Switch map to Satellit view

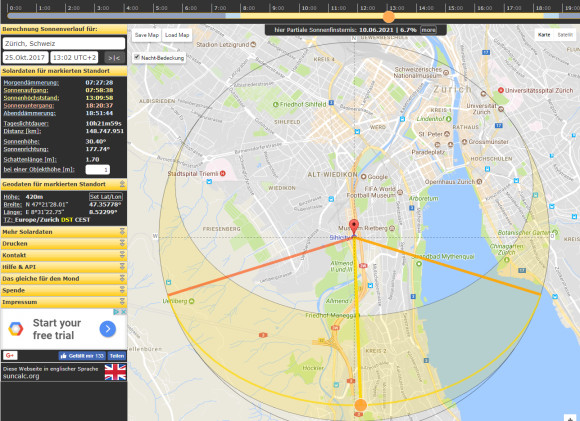[565, 35]
